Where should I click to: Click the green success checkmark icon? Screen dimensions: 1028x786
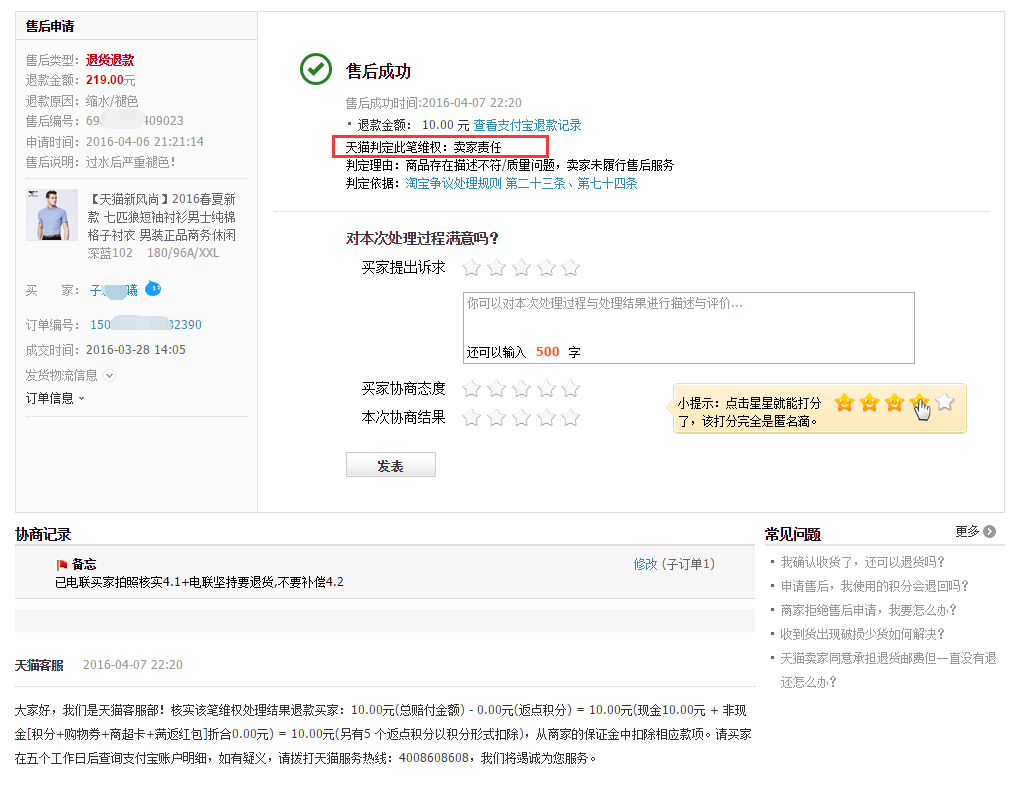pyautogui.click(x=316, y=69)
